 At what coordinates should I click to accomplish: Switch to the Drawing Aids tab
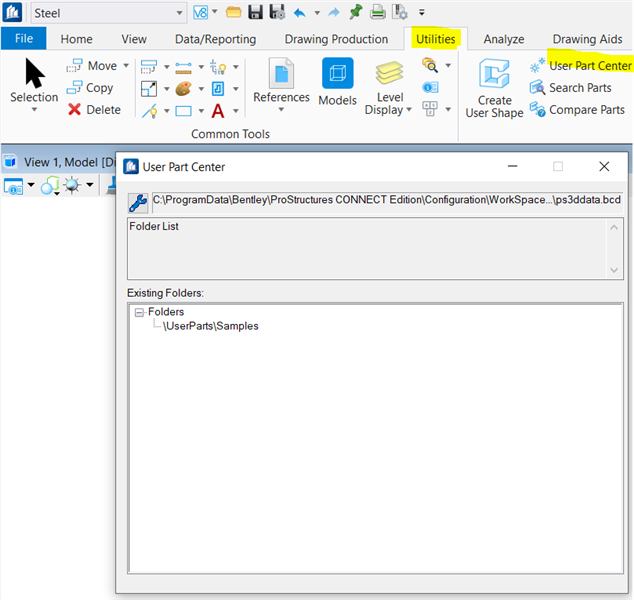[x=588, y=39]
